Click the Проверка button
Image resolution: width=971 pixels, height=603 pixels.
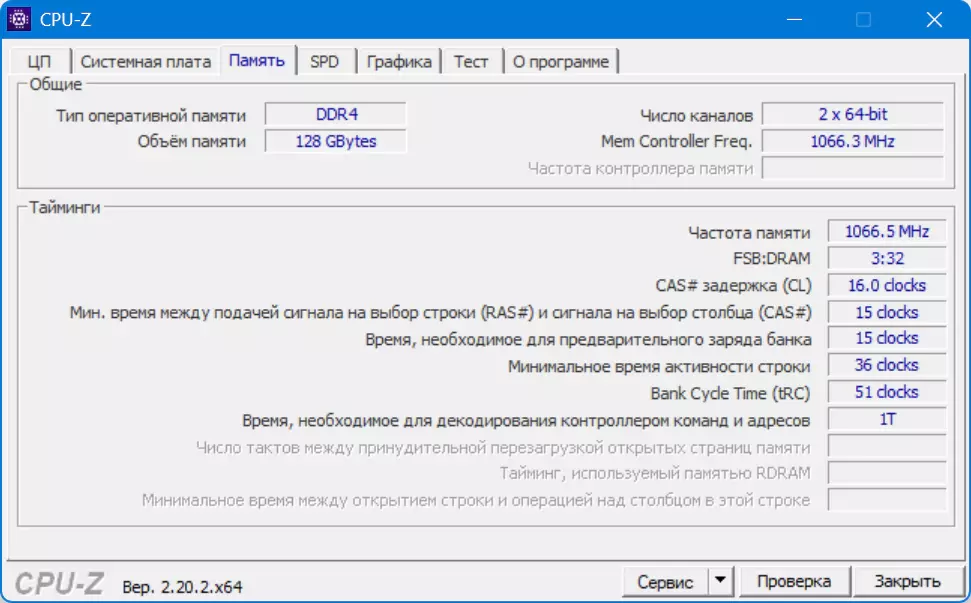point(794,581)
